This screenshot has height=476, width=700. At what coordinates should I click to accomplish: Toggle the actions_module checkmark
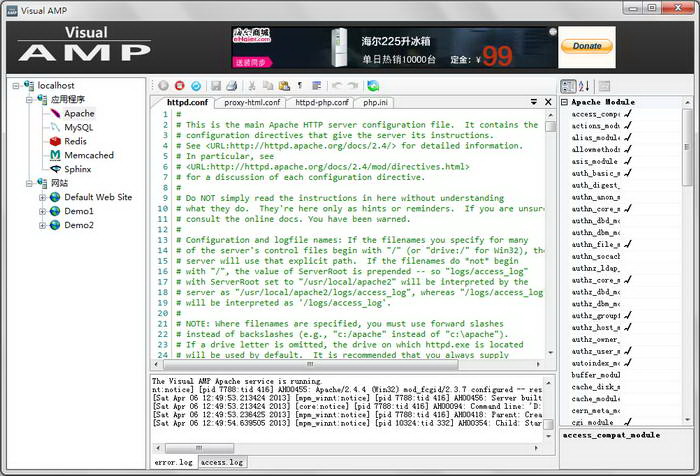click(628, 126)
